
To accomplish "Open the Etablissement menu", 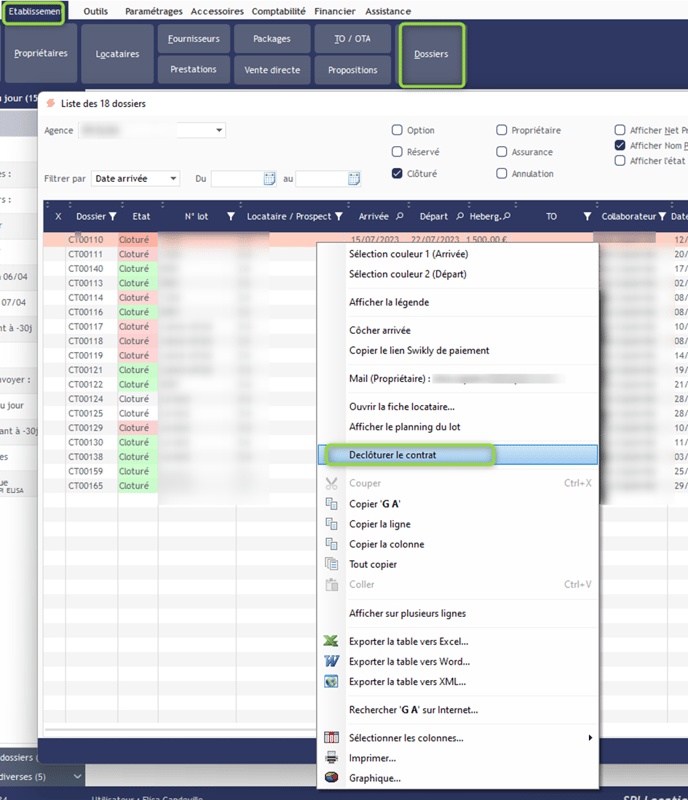I will [34, 11].
